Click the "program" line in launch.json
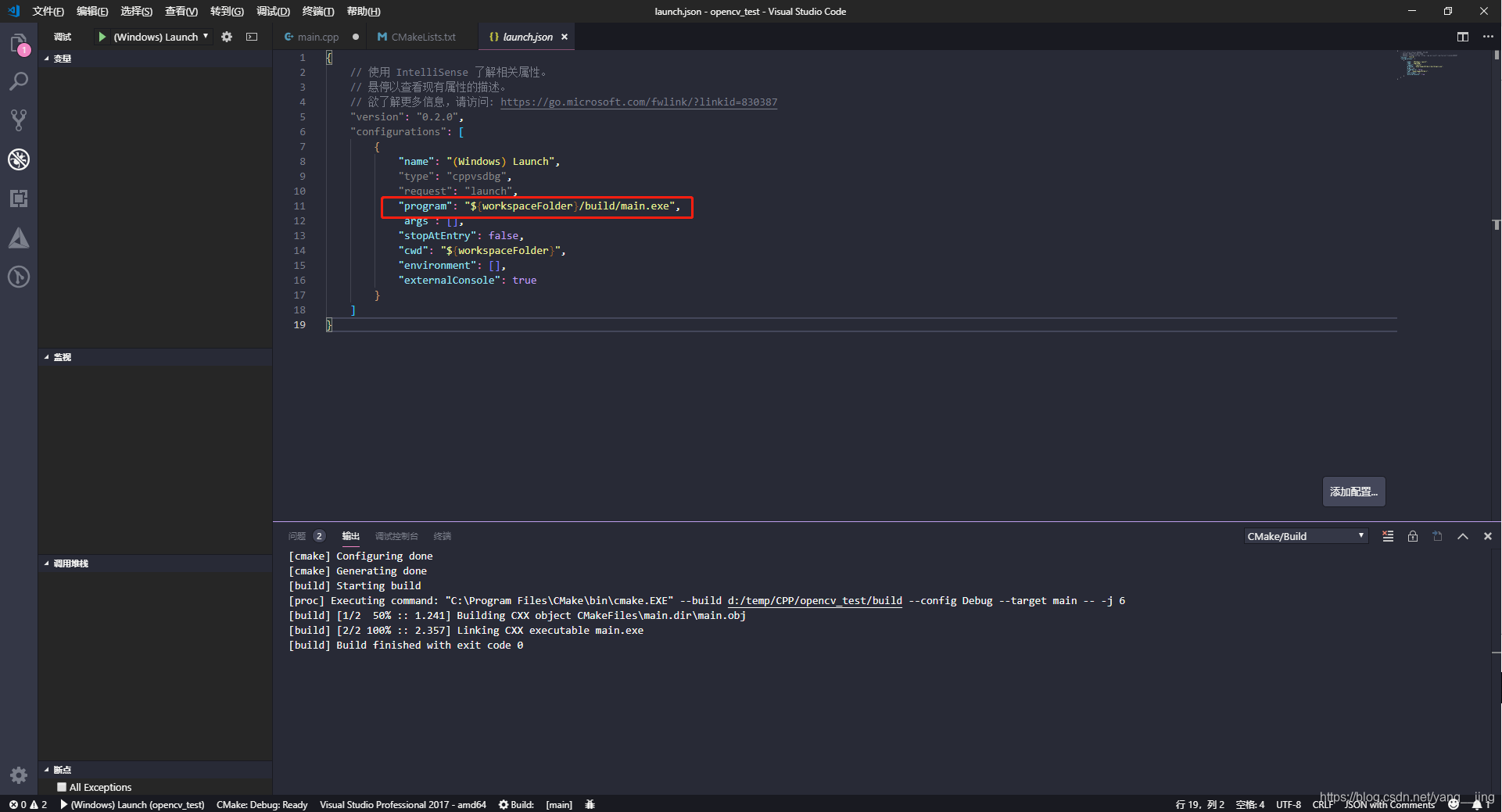Image resolution: width=1502 pixels, height=812 pixels. coord(539,206)
